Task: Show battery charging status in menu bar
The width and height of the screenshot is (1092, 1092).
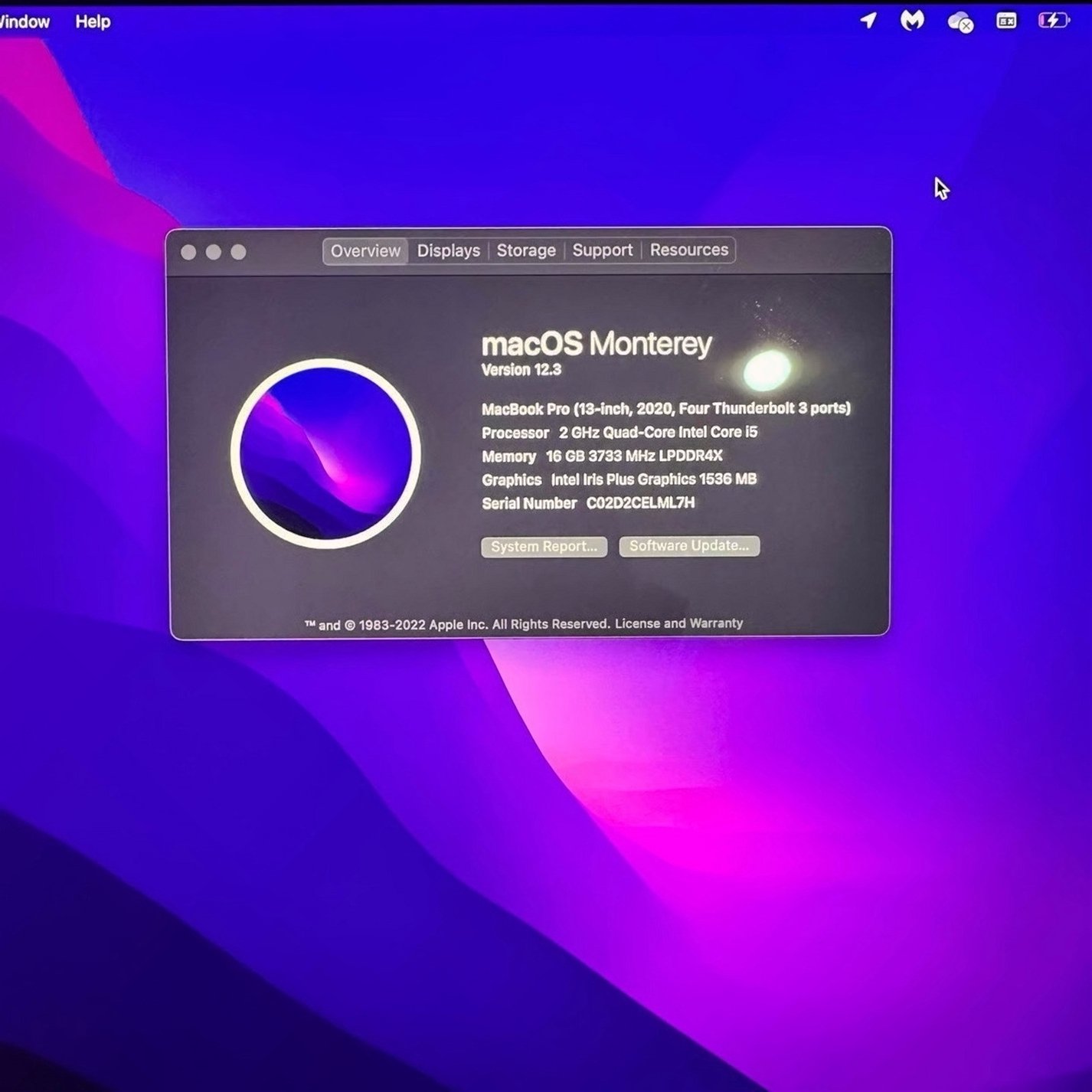Action: click(x=1054, y=21)
